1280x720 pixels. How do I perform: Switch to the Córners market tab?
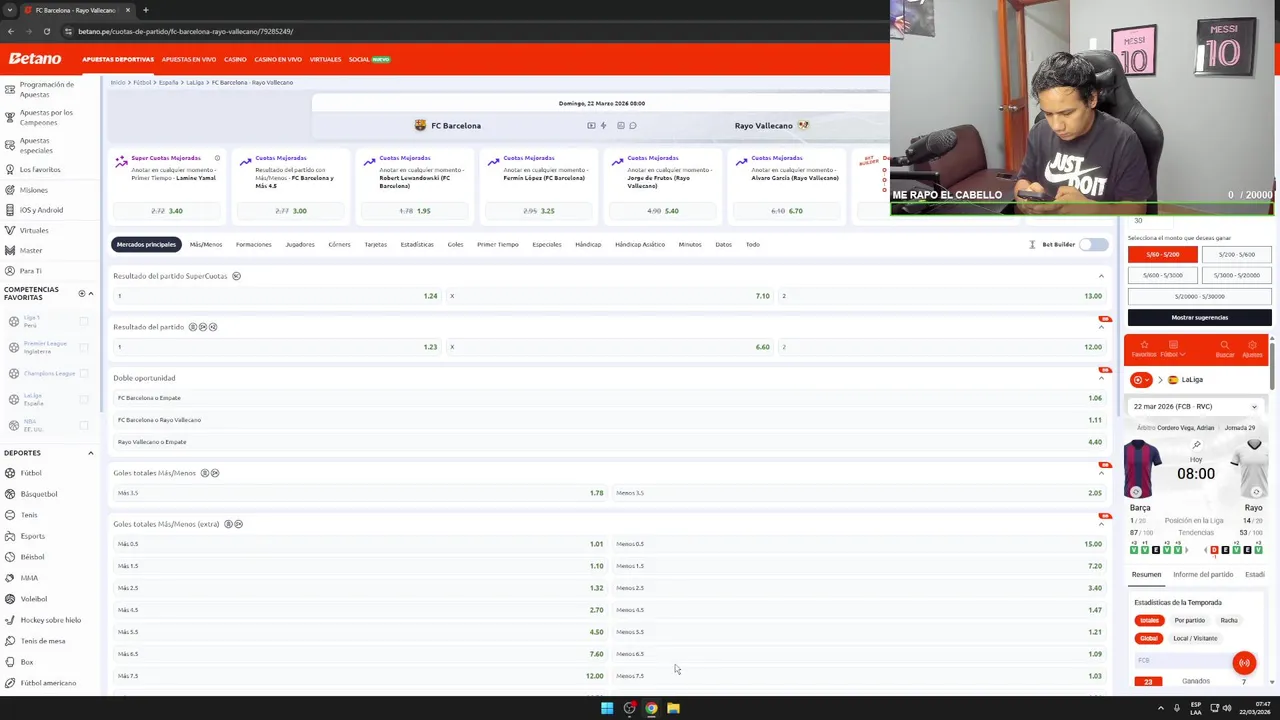pos(339,244)
